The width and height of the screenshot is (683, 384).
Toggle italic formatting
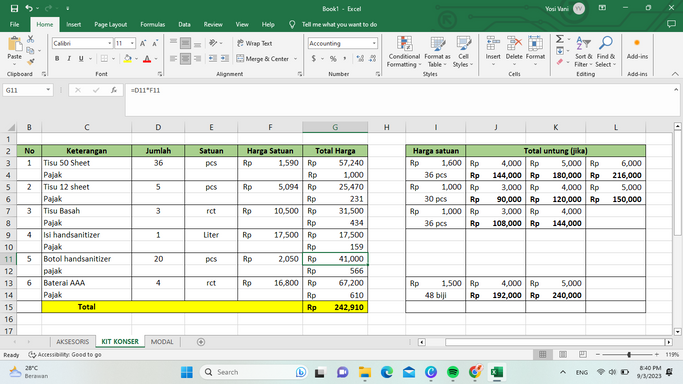pyautogui.click(x=69, y=59)
